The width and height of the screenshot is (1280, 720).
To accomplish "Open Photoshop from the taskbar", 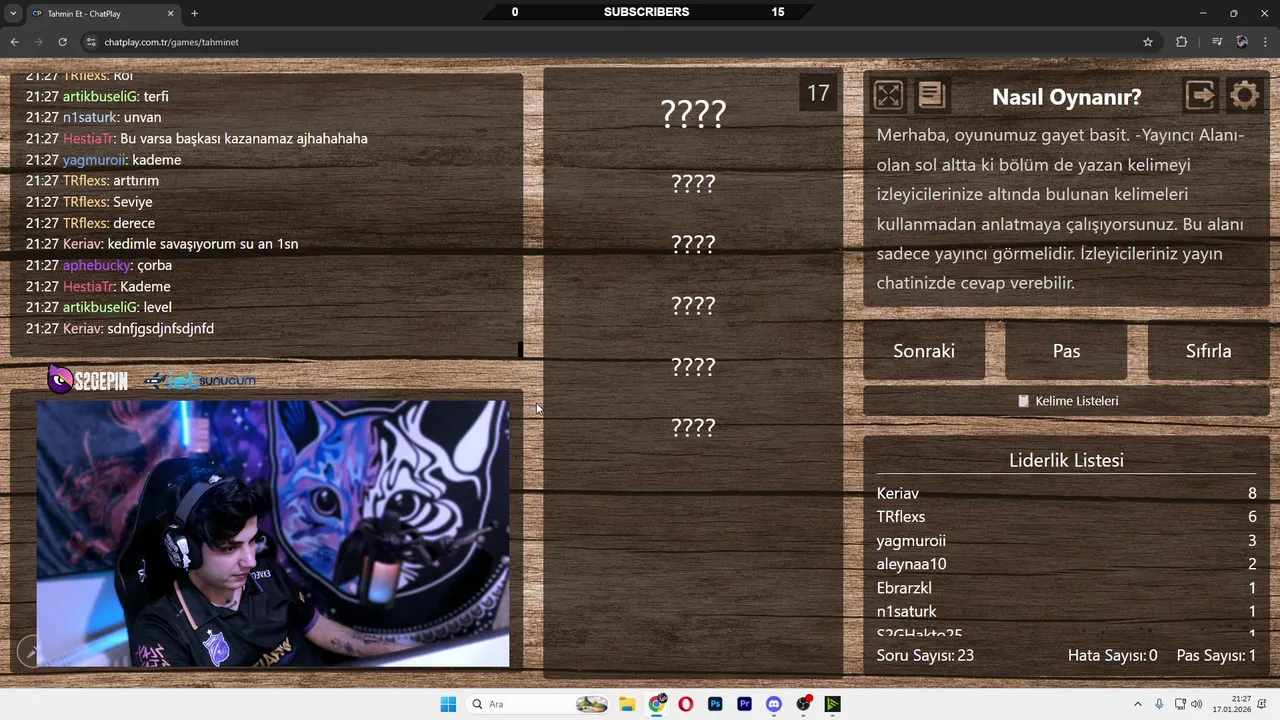I will [x=715, y=704].
